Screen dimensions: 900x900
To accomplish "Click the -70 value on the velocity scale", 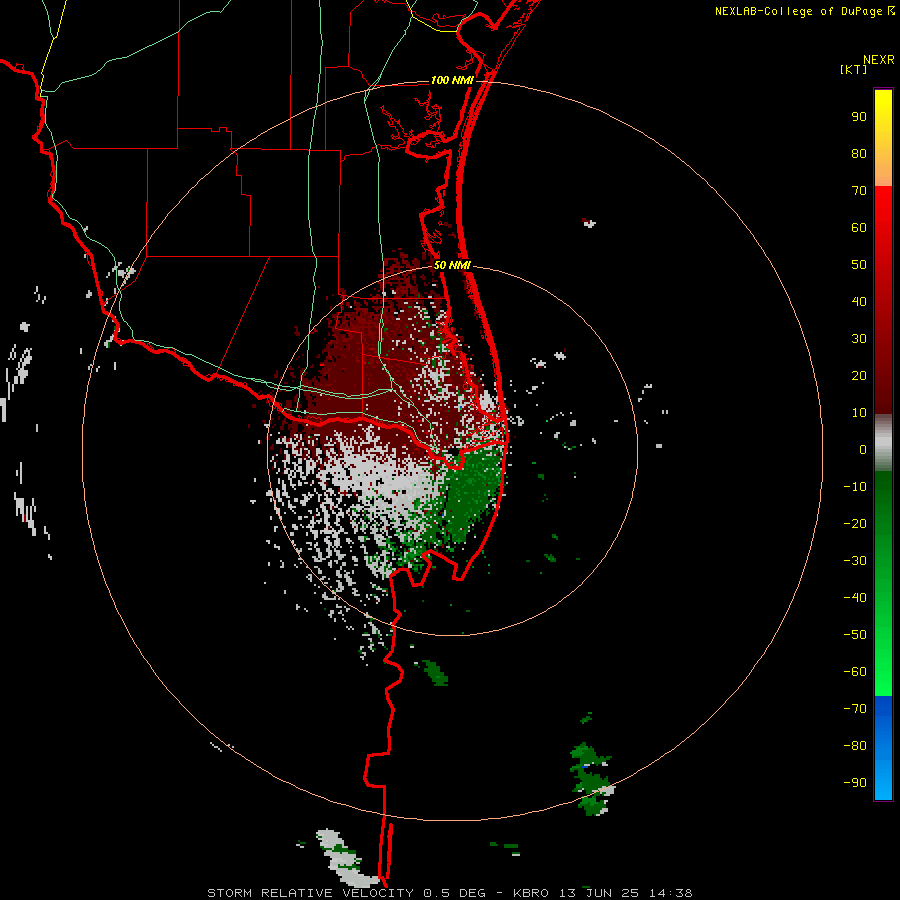I will (x=855, y=709).
